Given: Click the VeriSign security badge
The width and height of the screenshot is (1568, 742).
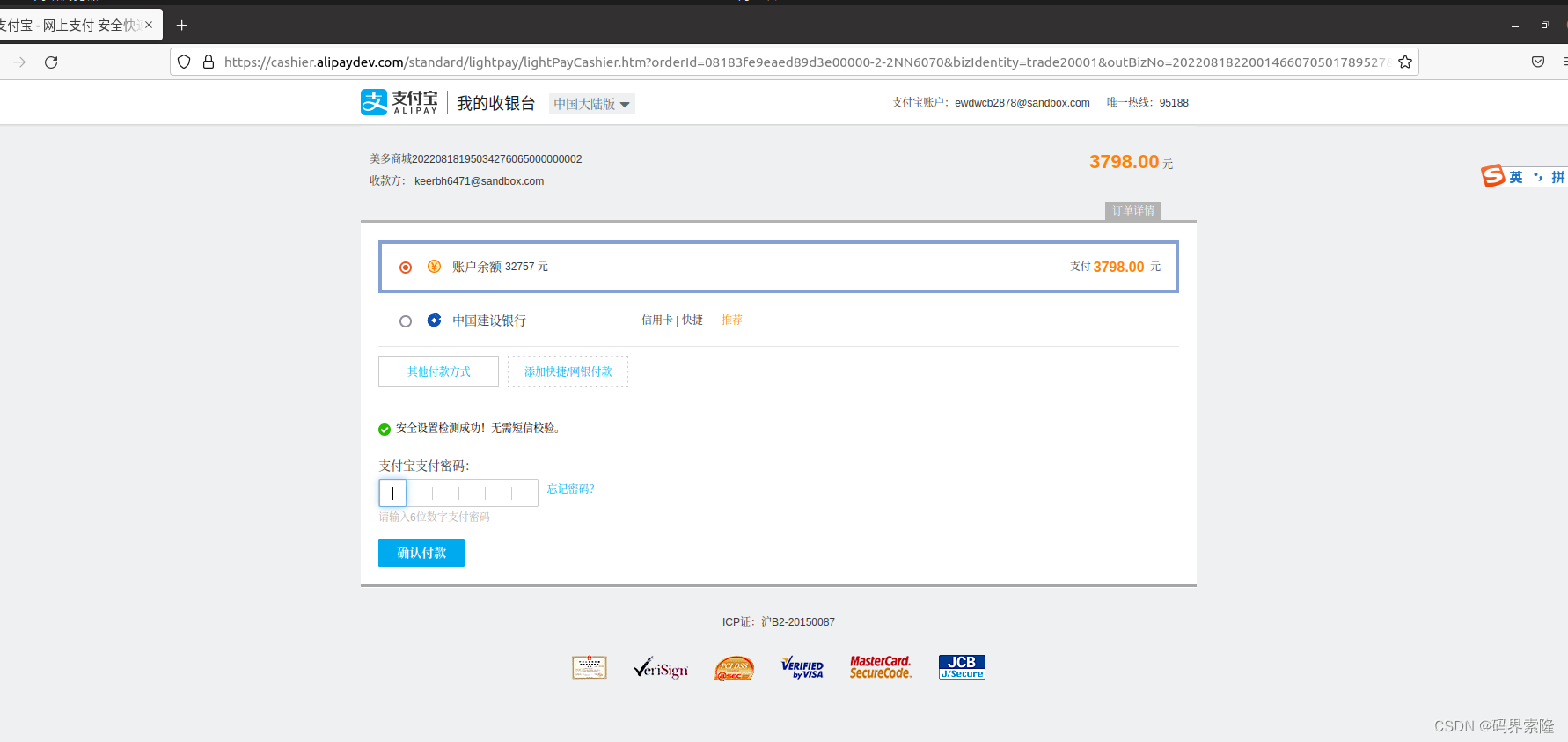Looking at the screenshot, I should (x=661, y=668).
